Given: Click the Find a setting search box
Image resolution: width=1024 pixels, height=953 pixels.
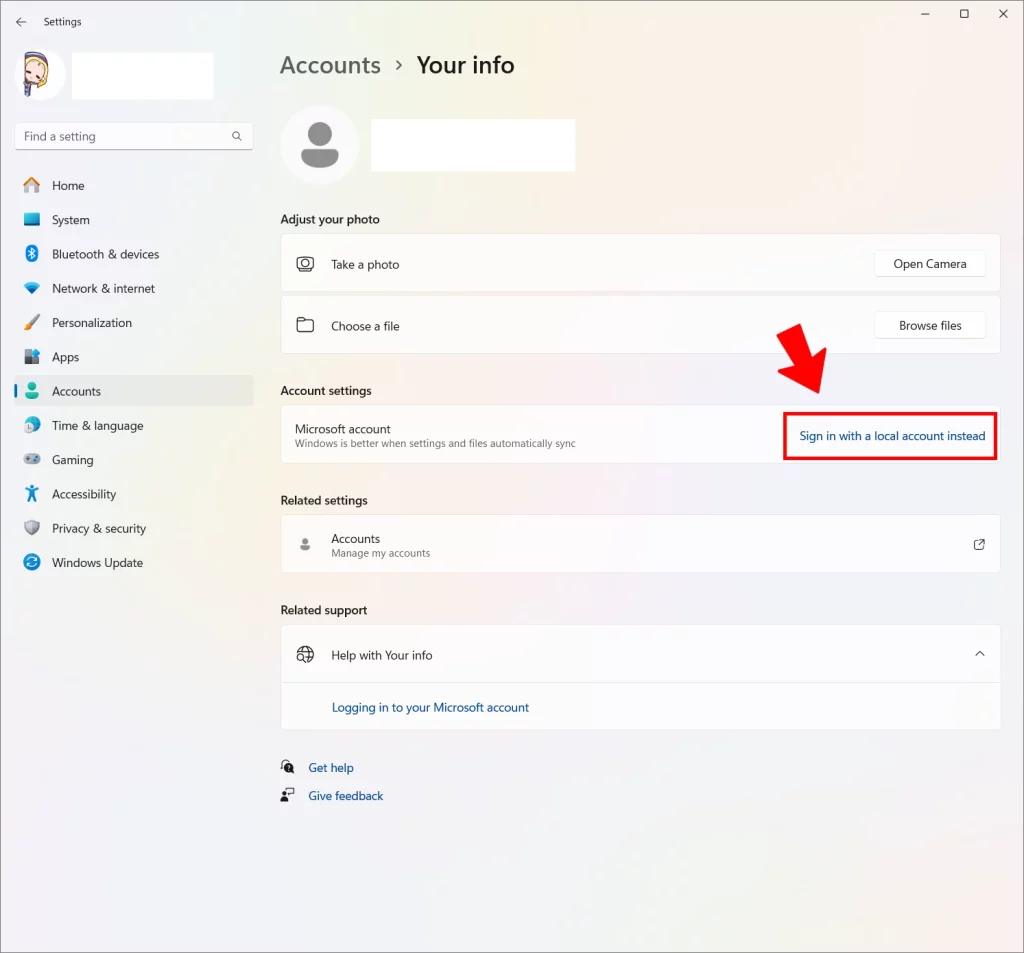Looking at the screenshot, I should (x=134, y=136).
